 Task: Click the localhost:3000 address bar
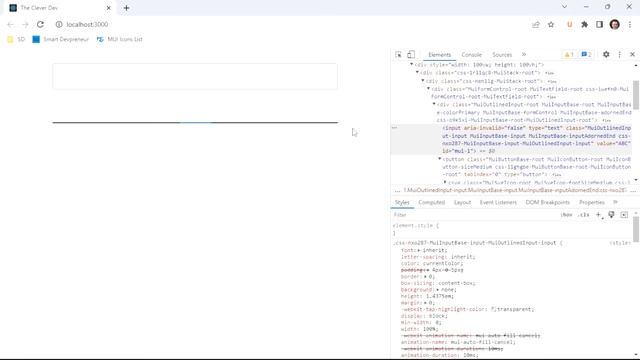coord(87,24)
